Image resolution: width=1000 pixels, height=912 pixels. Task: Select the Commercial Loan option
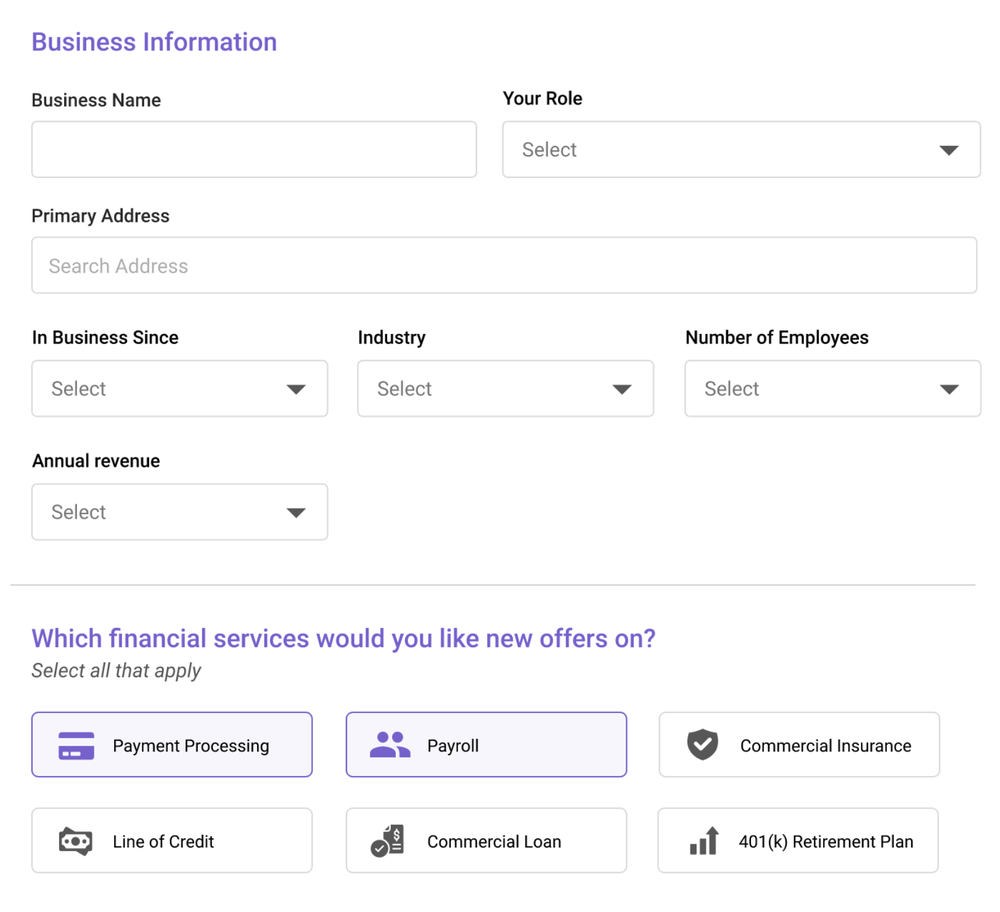487,841
